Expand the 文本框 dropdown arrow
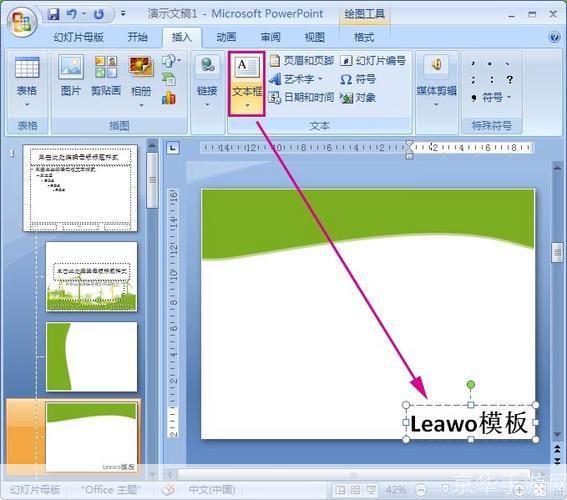 pos(247,106)
